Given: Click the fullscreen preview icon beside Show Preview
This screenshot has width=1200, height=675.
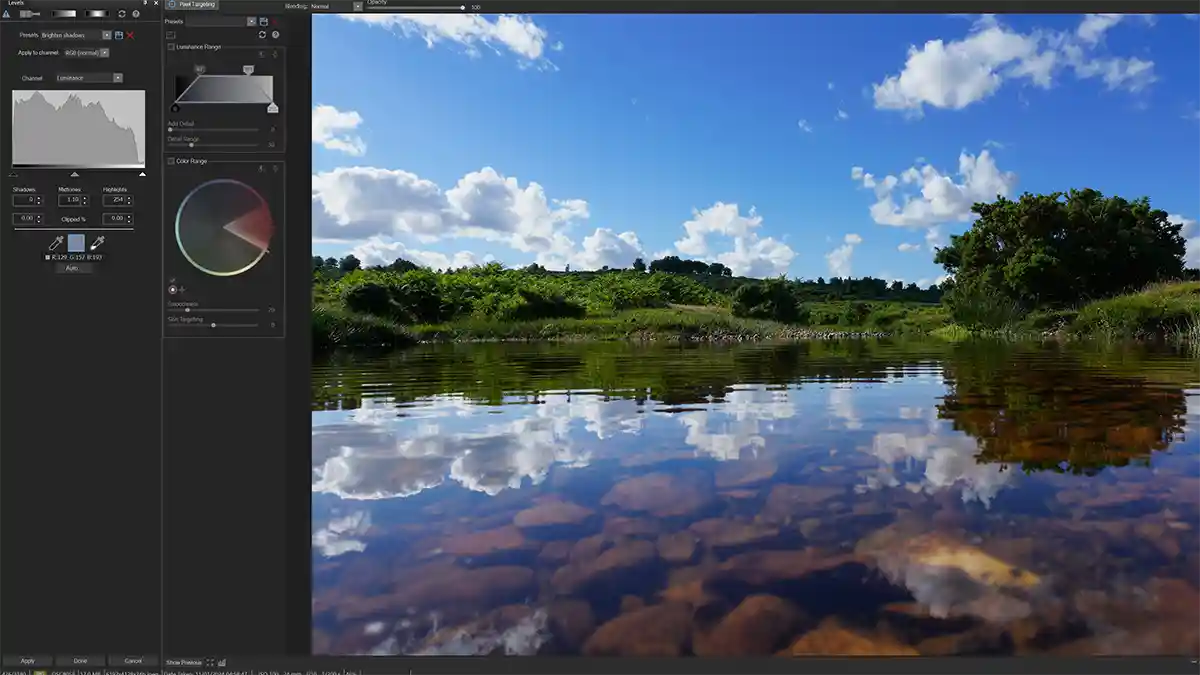Looking at the screenshot, I should pos(210,662).
